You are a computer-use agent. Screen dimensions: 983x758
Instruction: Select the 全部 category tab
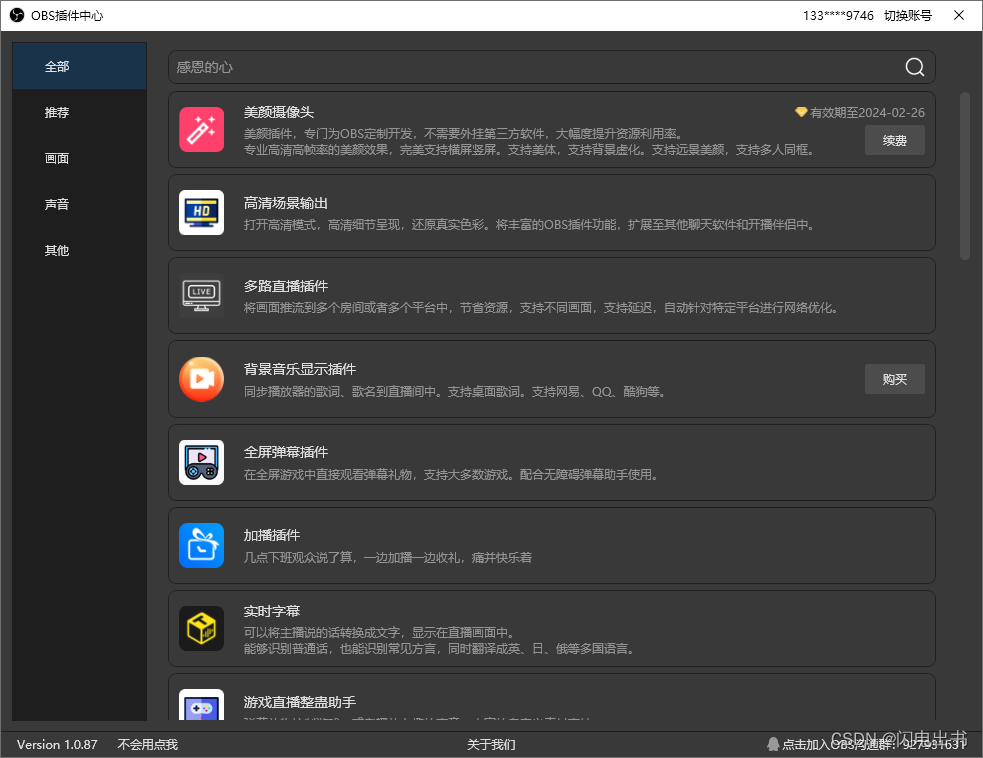(x=80, y=66)
